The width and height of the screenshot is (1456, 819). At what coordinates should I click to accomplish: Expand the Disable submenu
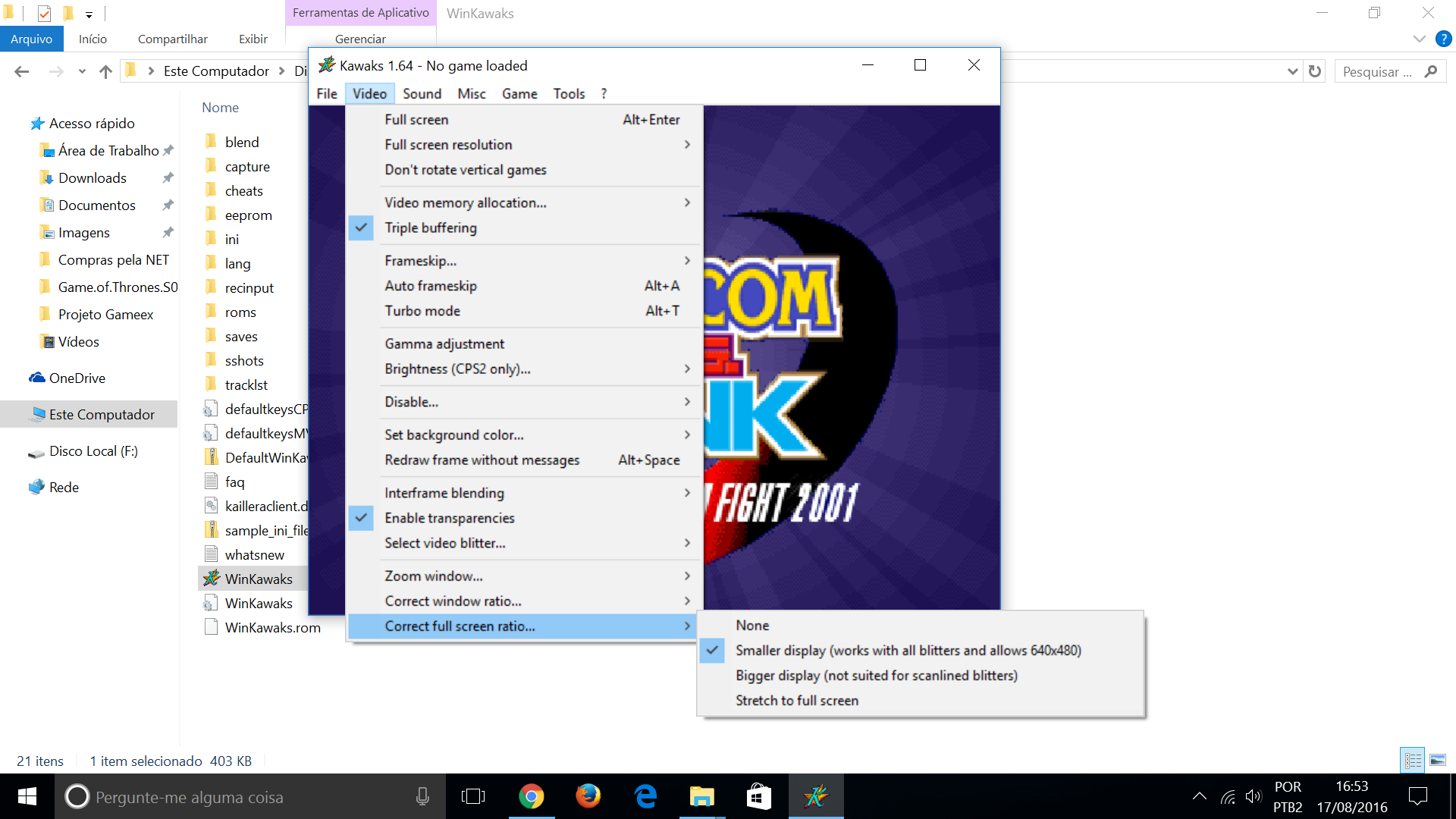tap(524, 402)
